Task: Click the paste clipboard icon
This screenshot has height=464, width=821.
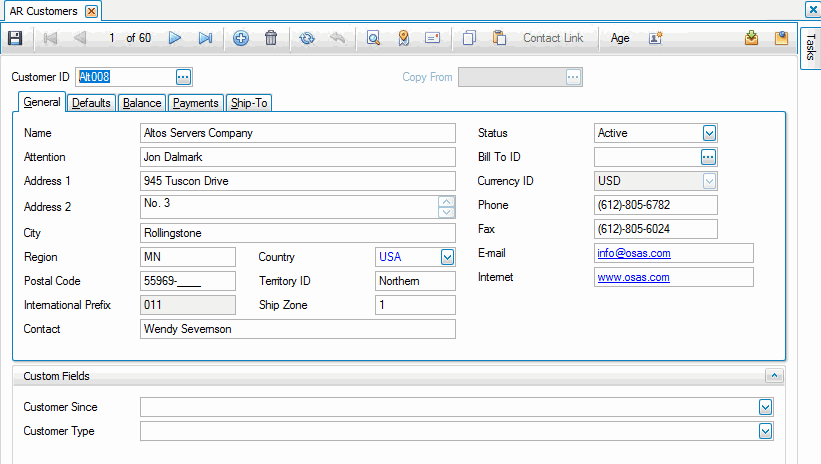Action: pyautogui.click(x=499, y=38)
